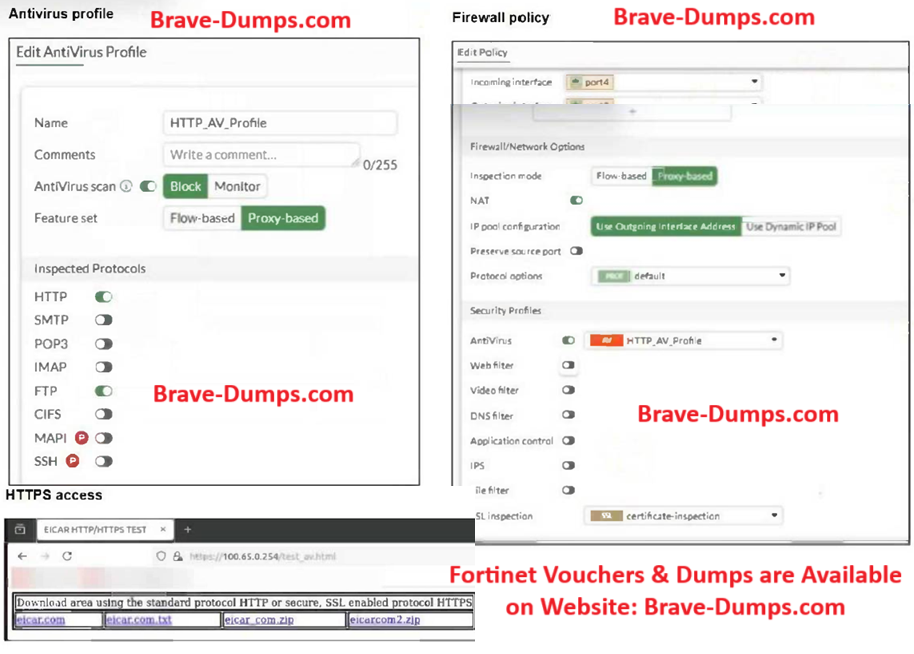This screenshot has width=914, height=654.
Task: Open the Incoming interface port4 dropdown
Action: (662, 82)
